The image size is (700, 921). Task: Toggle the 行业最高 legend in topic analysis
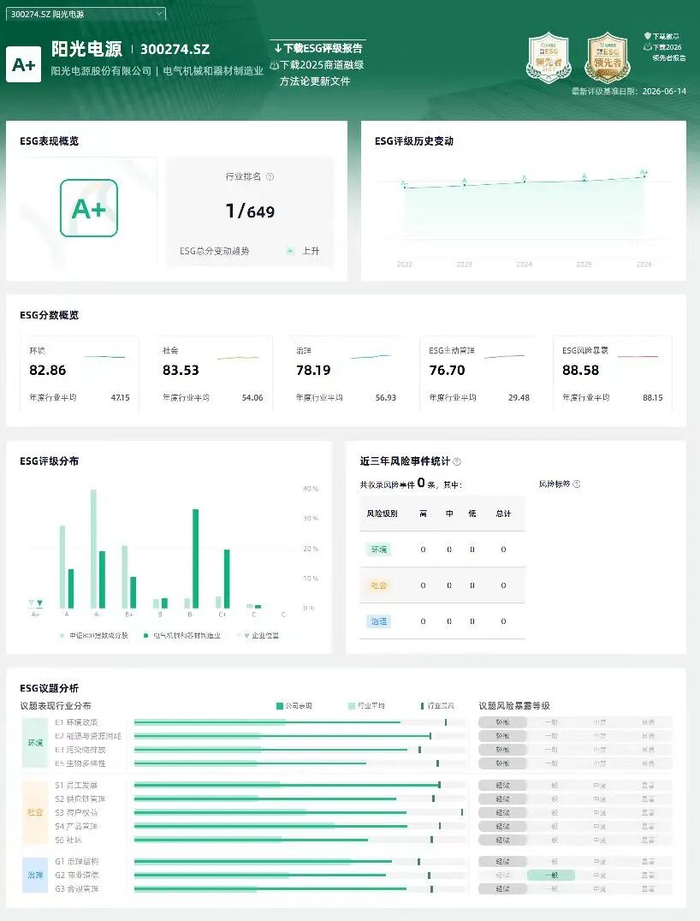coord(438,705)
